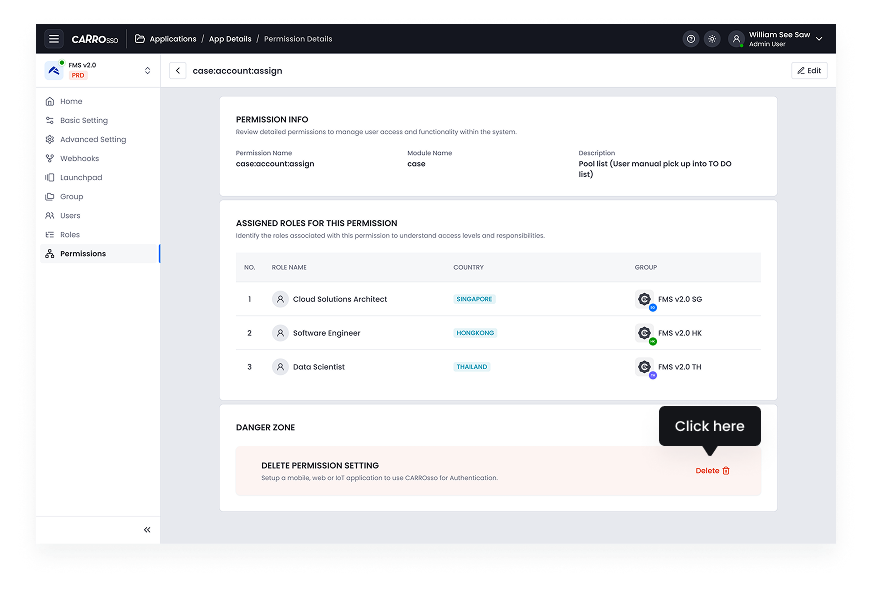Click the help question mark icon
The height and width of the screenshot is (592, 872).
coord(690,39)
